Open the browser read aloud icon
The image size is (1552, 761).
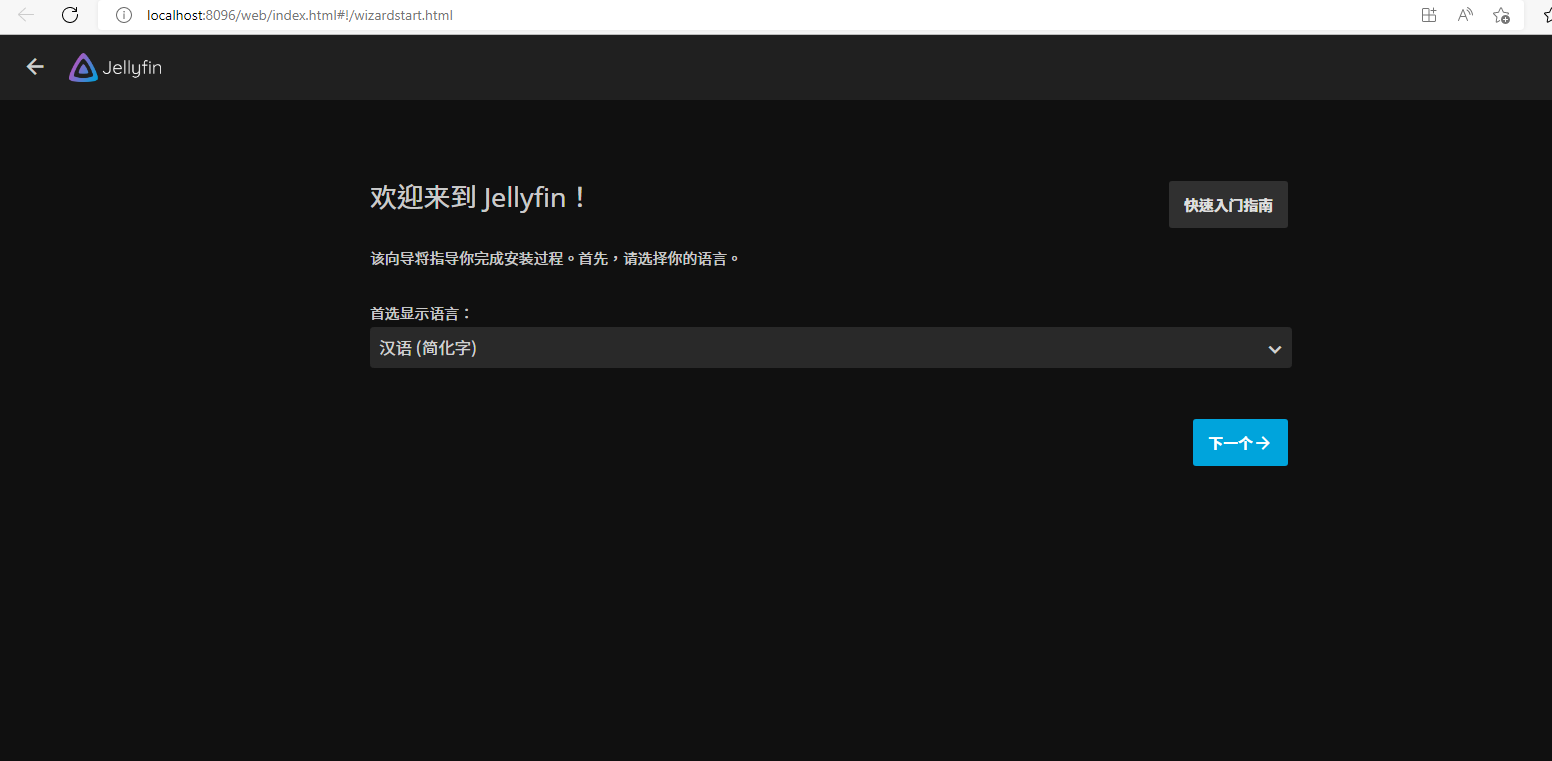(1465, 15)
